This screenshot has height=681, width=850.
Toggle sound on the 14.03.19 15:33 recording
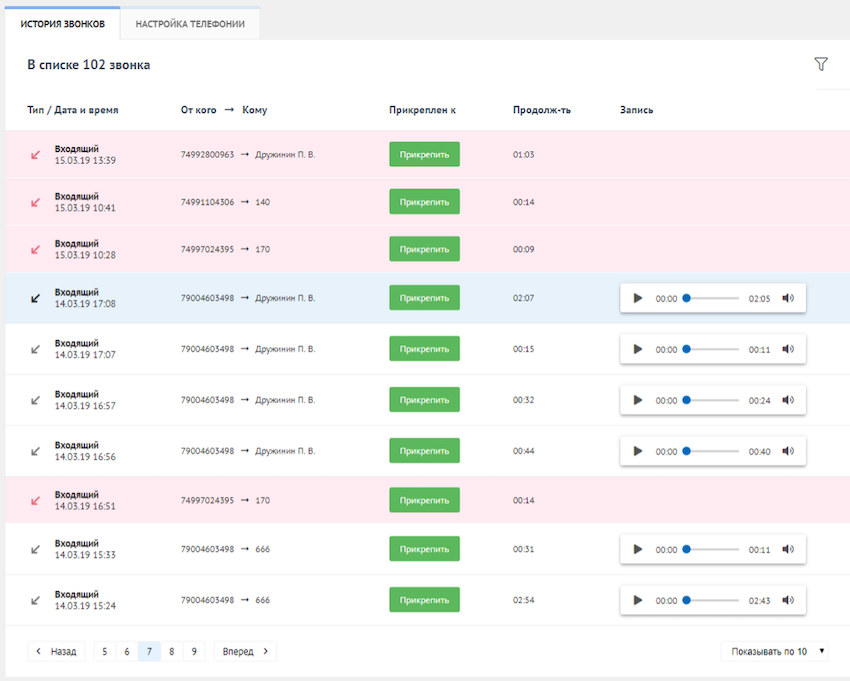coord(788,549)
